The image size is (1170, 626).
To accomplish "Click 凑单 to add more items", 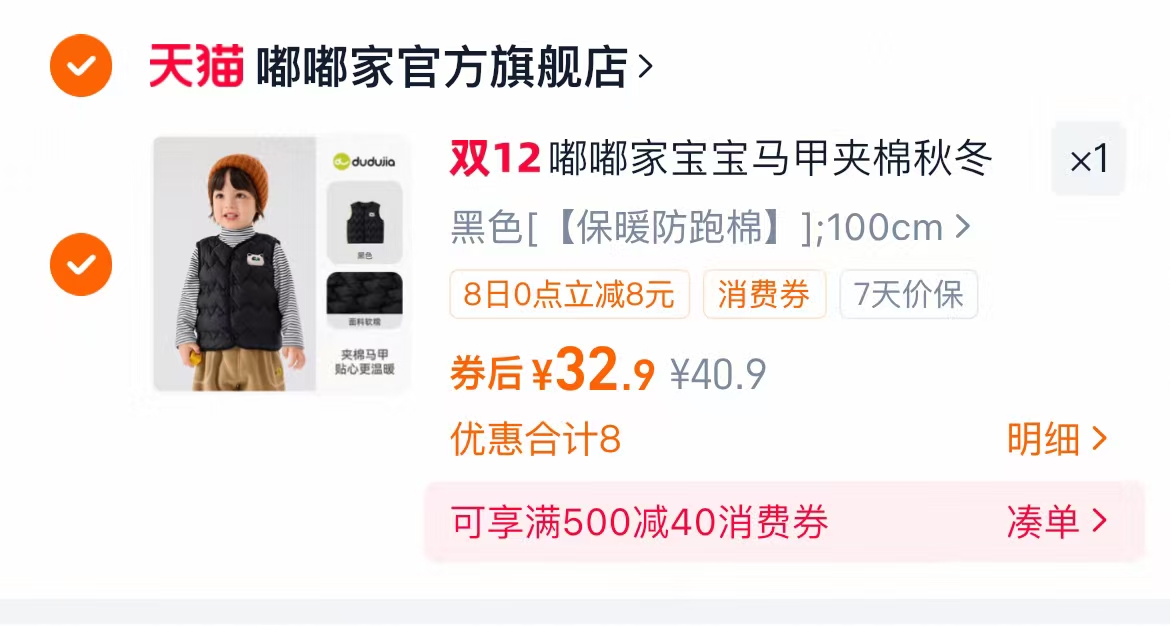I will [1057, 522].
